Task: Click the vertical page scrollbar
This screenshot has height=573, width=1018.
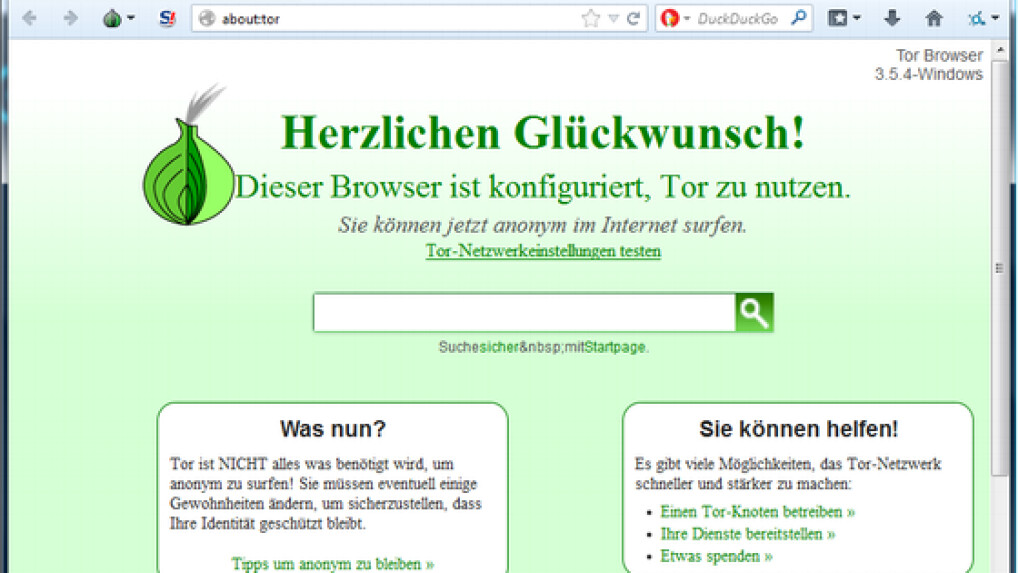Action: point(999,268)
